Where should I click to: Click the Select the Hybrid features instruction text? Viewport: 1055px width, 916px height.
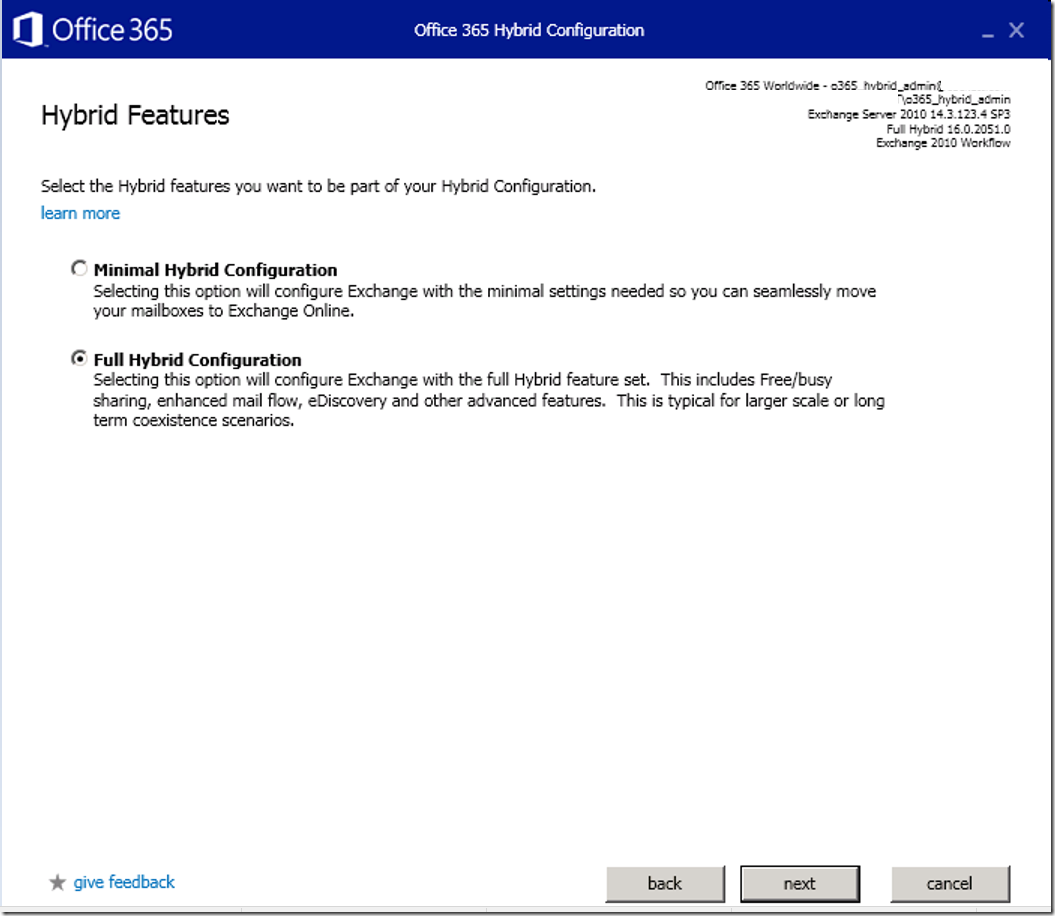tap(318, 186)
